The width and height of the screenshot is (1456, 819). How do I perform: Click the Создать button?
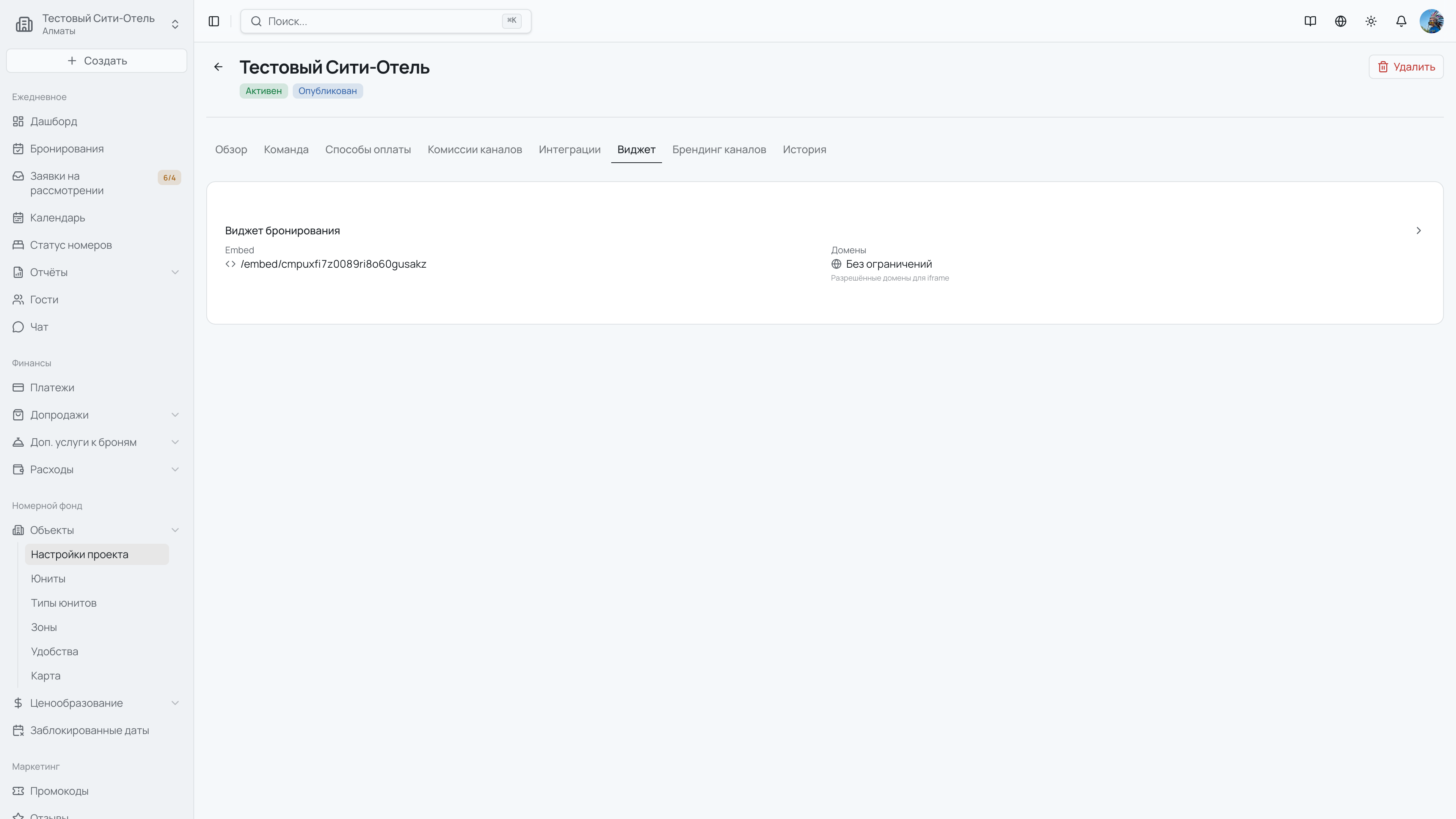click(x=97, y=61)
